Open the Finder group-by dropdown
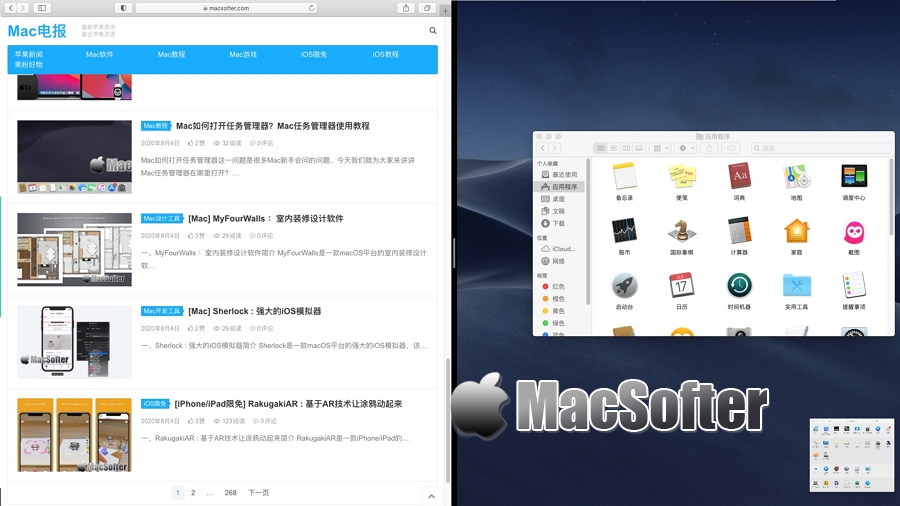The image size is (900, 506). (661, 148)
